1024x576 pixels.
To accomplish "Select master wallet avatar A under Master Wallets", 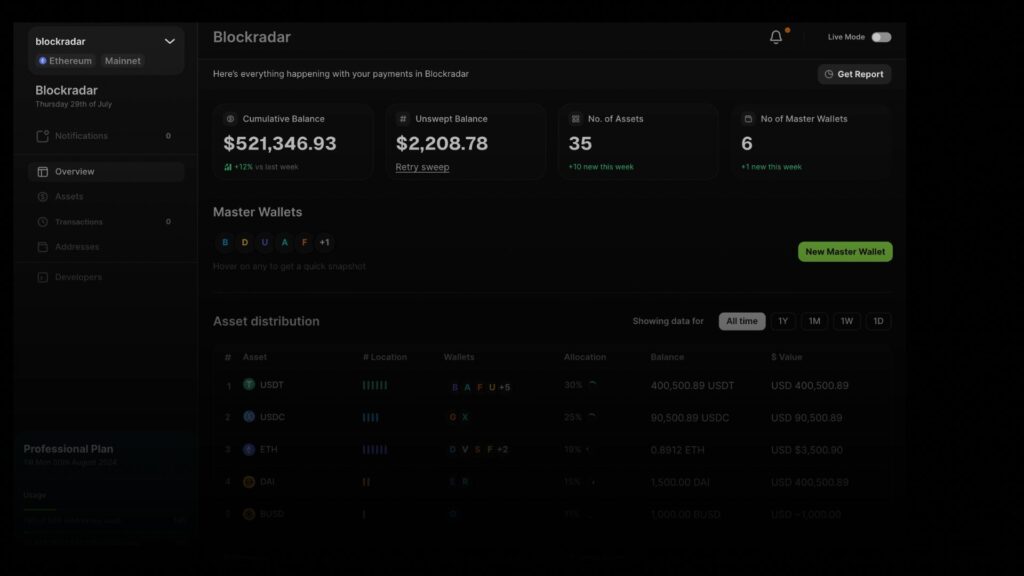I will [x=284, y=242].
